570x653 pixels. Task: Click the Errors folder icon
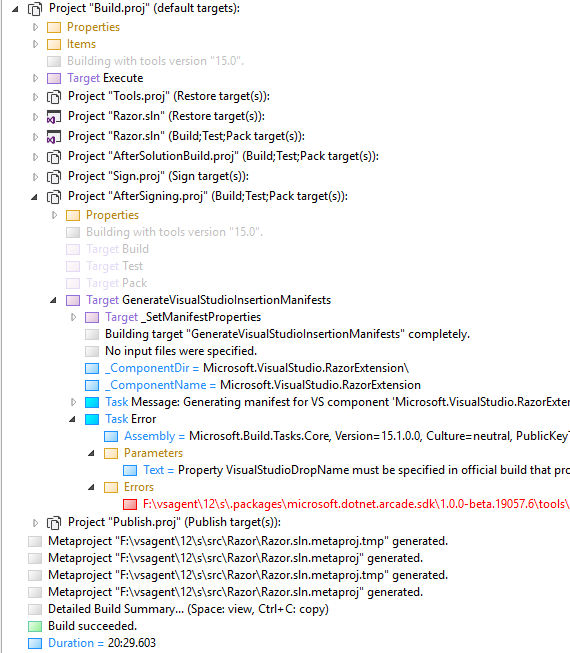[111, 488]
